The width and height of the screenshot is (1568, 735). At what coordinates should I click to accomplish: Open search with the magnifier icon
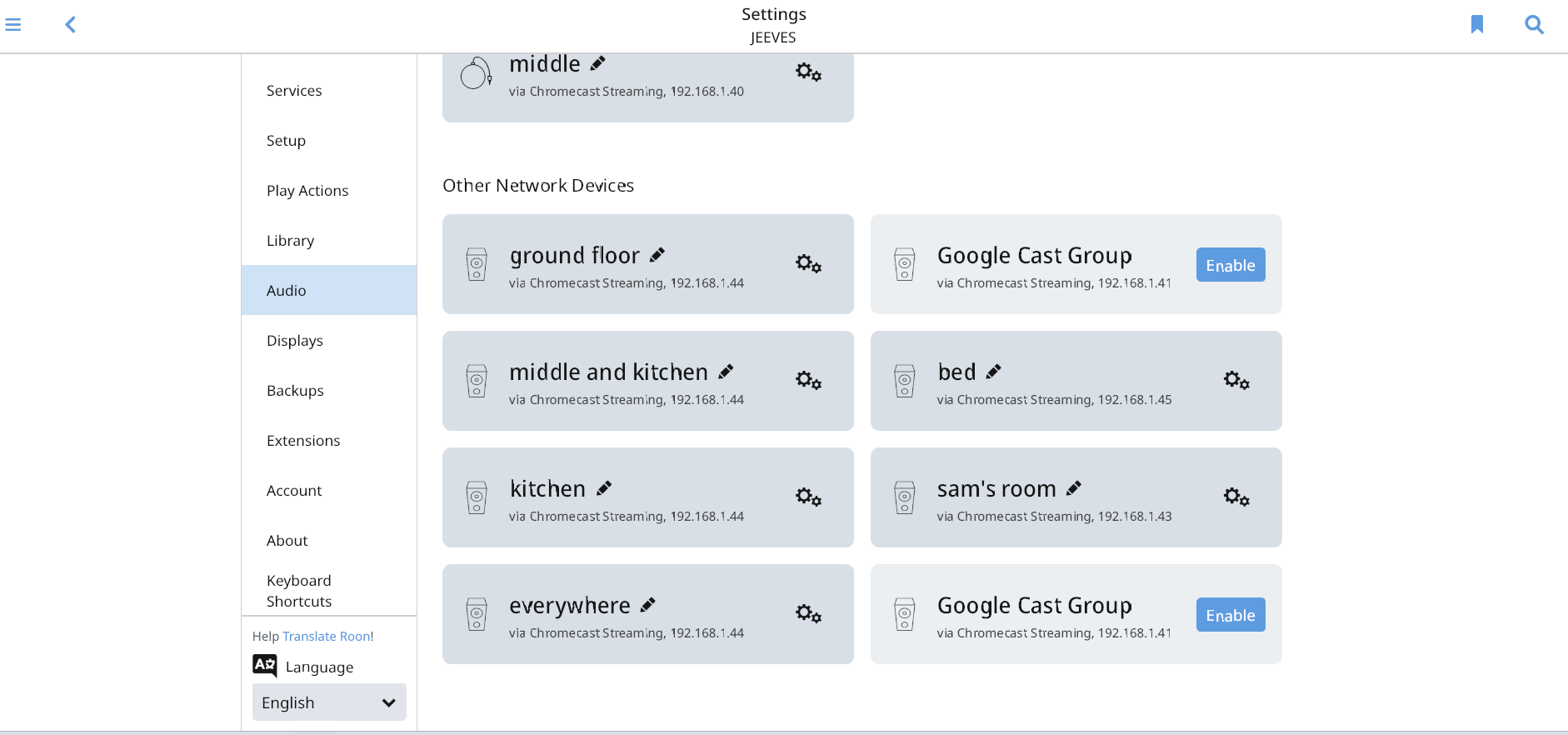coord(1534,25)
